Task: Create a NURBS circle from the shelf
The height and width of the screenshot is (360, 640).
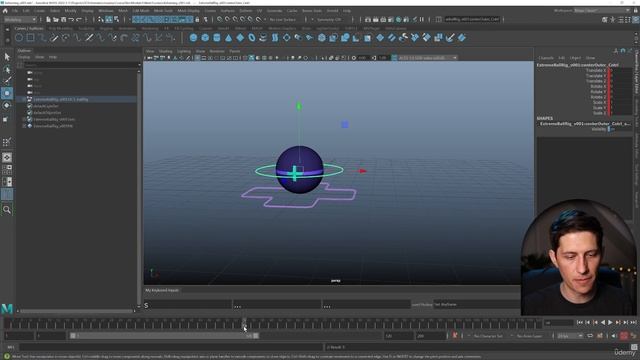Action: 19,38
